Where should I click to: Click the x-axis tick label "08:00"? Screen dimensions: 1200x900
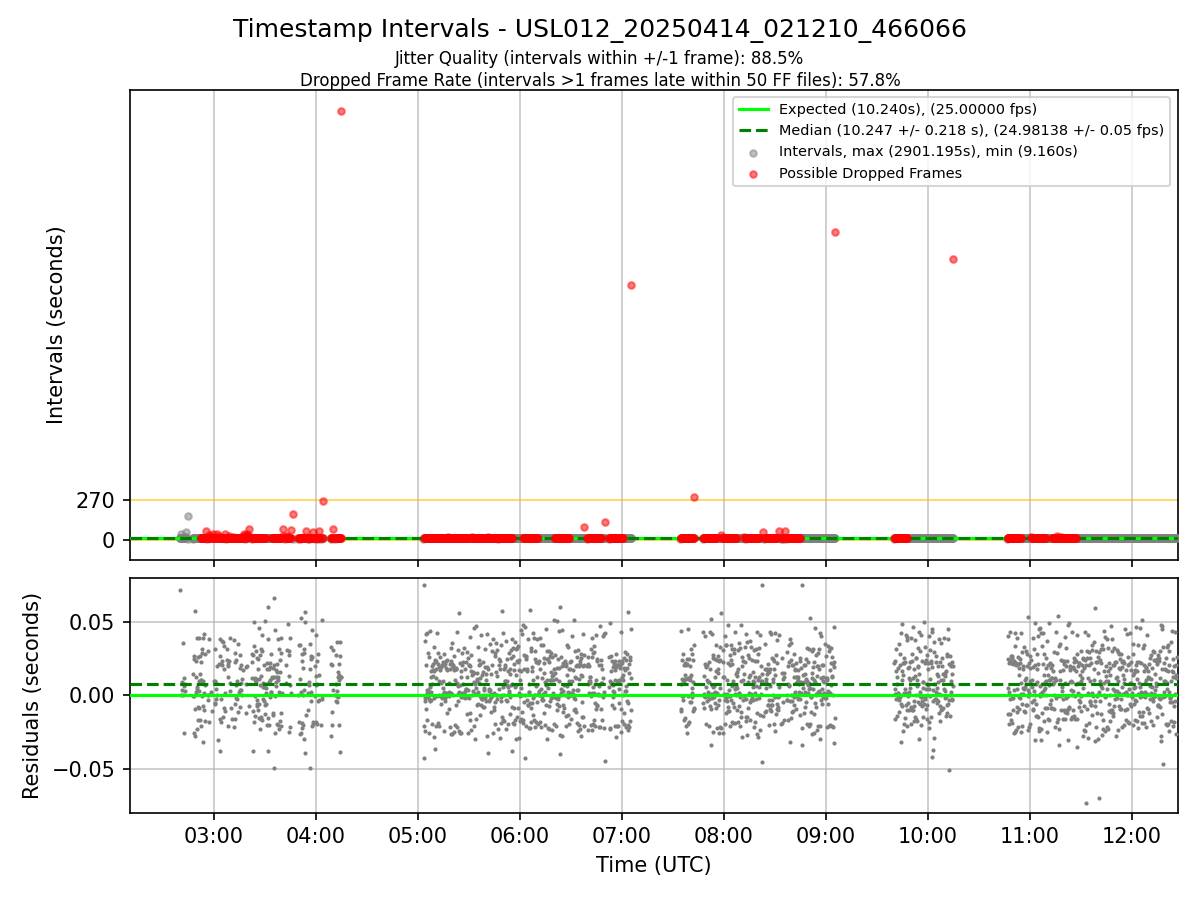tap(724, 835)
